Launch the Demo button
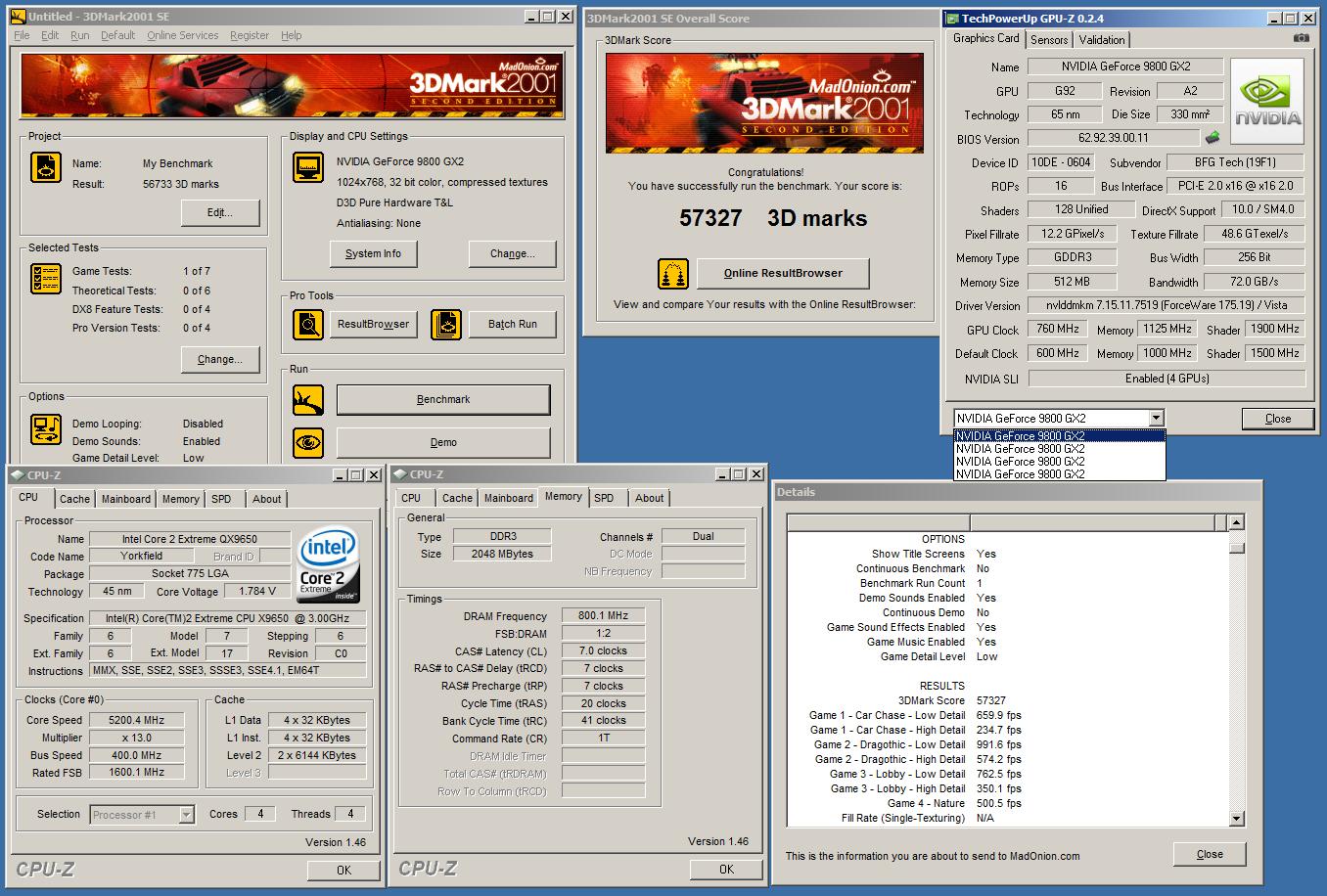 pyautogui.click(x=443, y=442)
